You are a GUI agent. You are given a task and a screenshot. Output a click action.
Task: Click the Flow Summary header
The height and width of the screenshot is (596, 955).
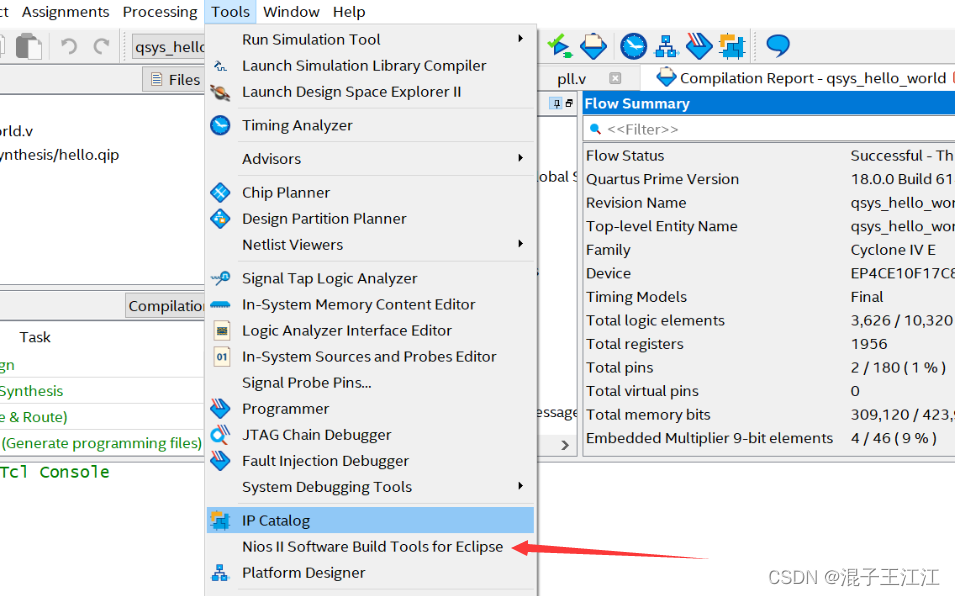point(769,103)
